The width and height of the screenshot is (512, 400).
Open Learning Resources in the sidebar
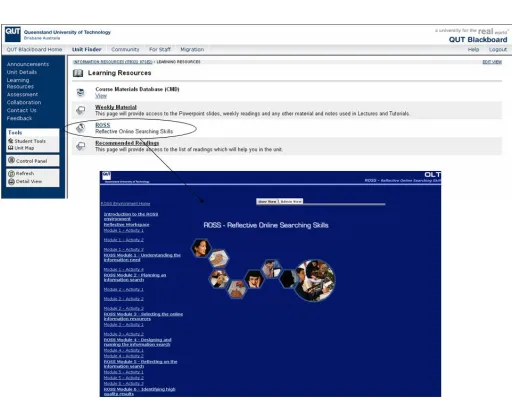[x=20, y=83]
